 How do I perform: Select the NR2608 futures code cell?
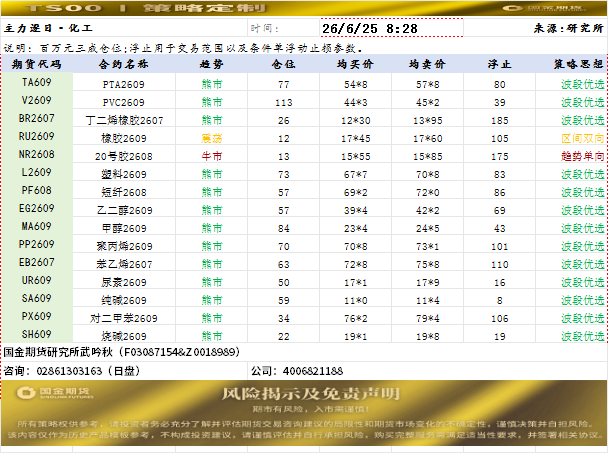coord(36,154)
